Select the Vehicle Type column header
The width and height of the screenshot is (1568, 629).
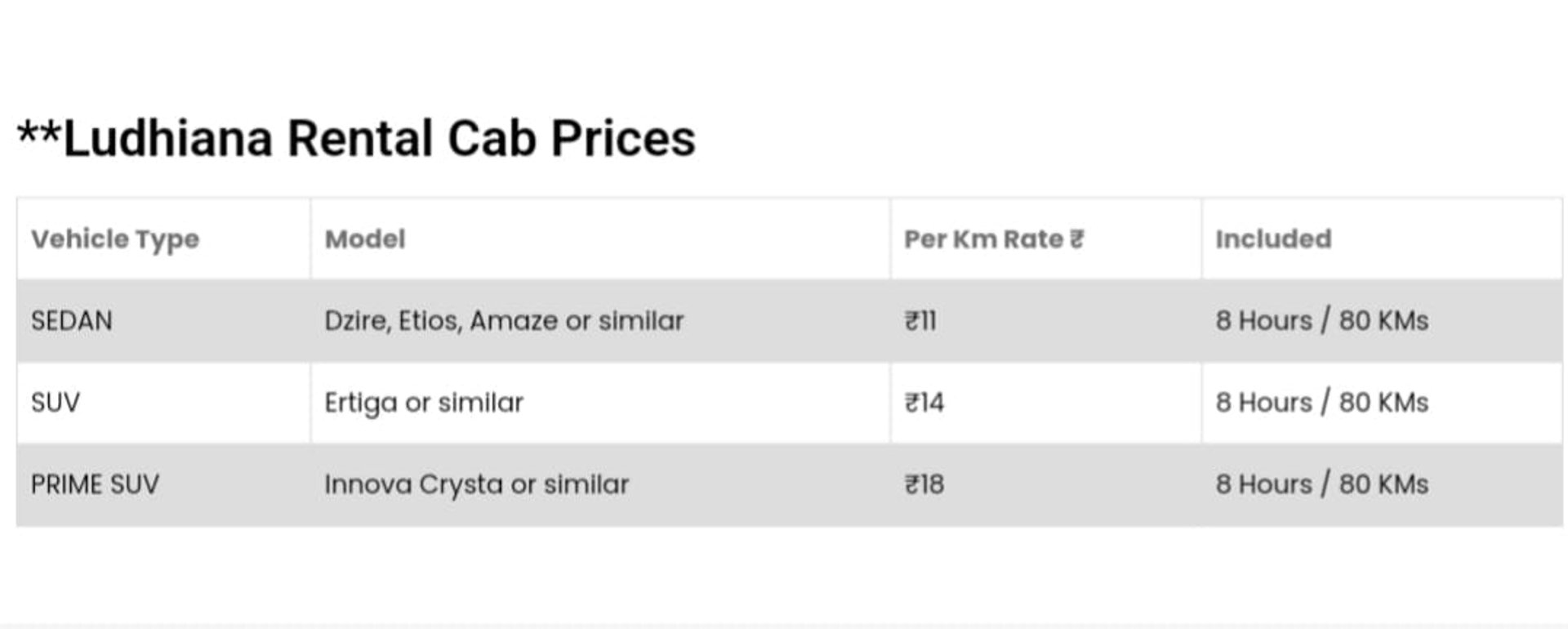coord(115,239)
